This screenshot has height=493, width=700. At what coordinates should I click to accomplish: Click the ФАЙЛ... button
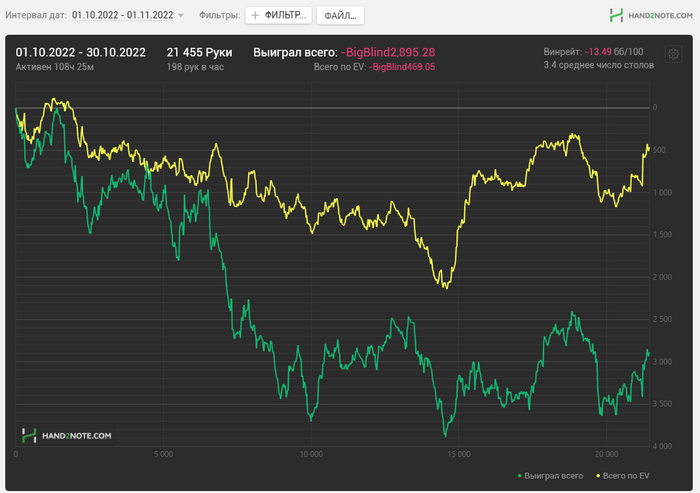(340, 16)
